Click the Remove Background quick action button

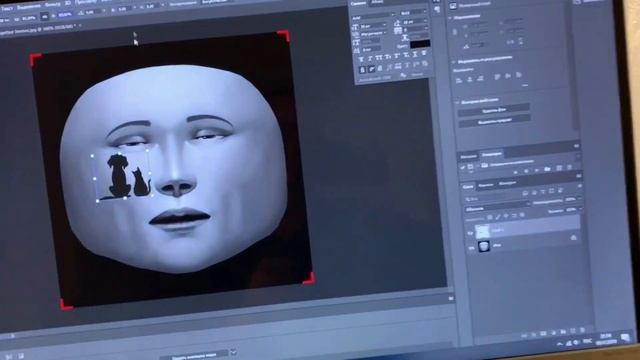click(494, 110)
